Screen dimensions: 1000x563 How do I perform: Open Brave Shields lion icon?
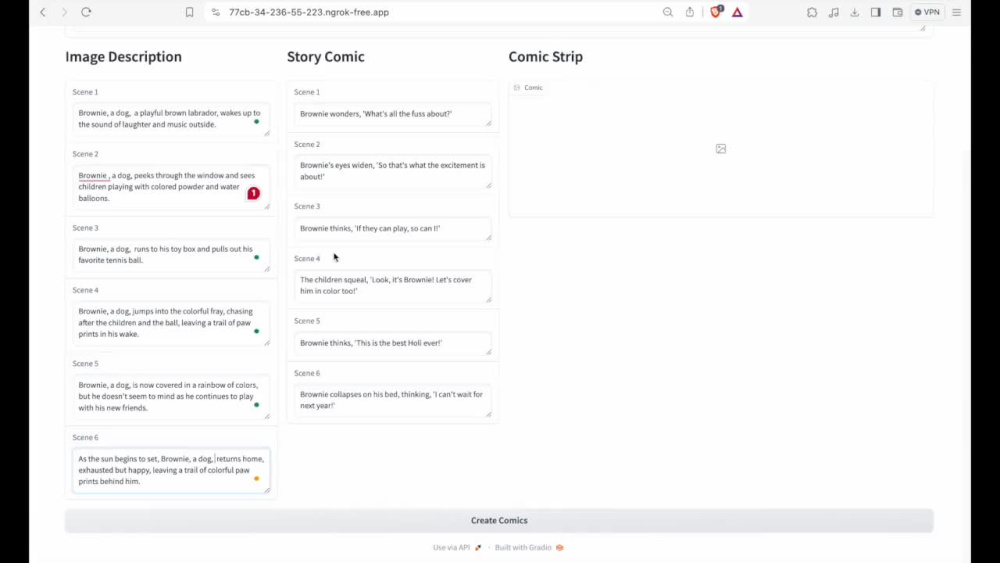tap(716, 11)
